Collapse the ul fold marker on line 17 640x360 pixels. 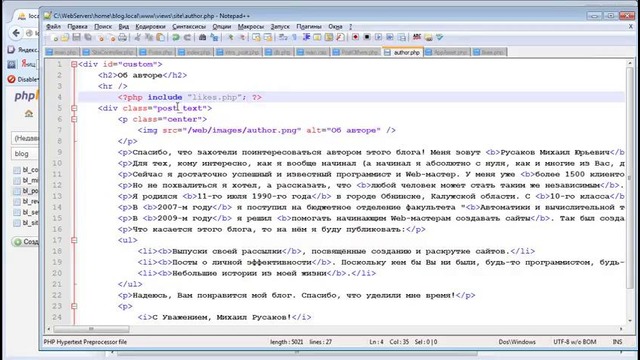point(74,240)
